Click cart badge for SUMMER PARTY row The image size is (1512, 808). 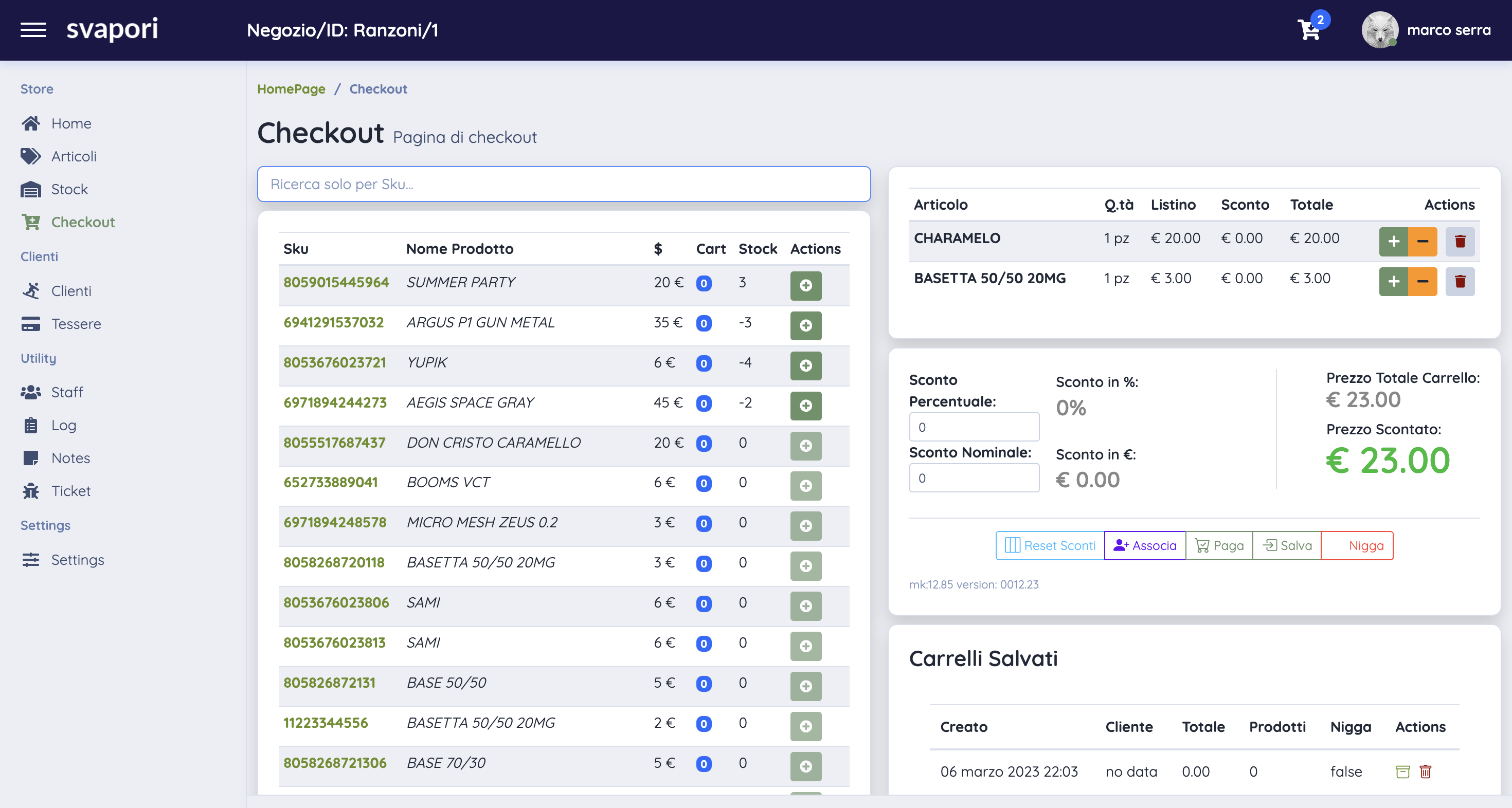click(703, 283)
